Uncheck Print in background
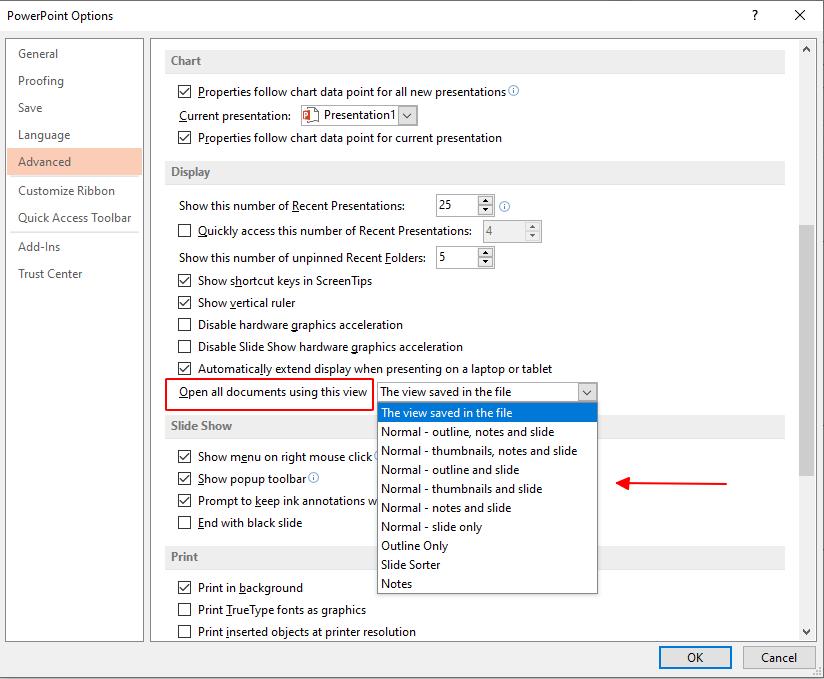This screenshot has width=824, height=679. coord(185,588)
